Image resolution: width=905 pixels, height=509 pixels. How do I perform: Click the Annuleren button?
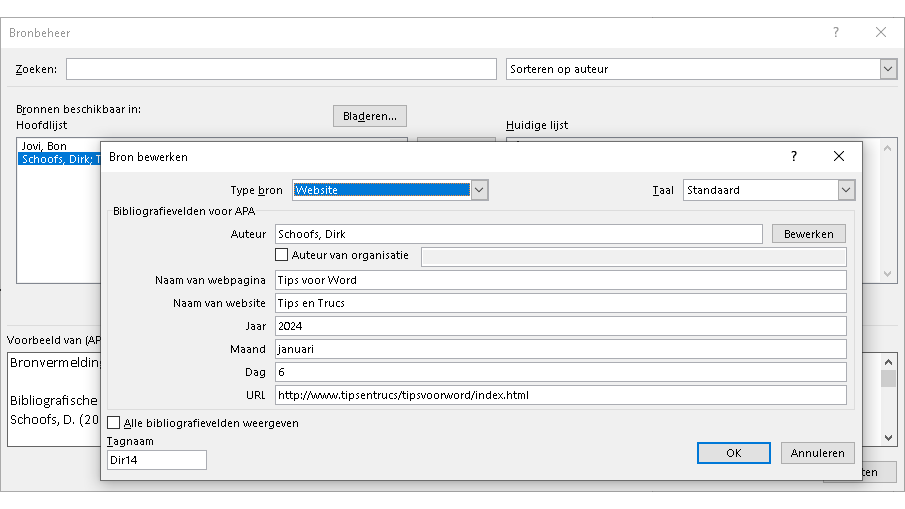[818, 453]
